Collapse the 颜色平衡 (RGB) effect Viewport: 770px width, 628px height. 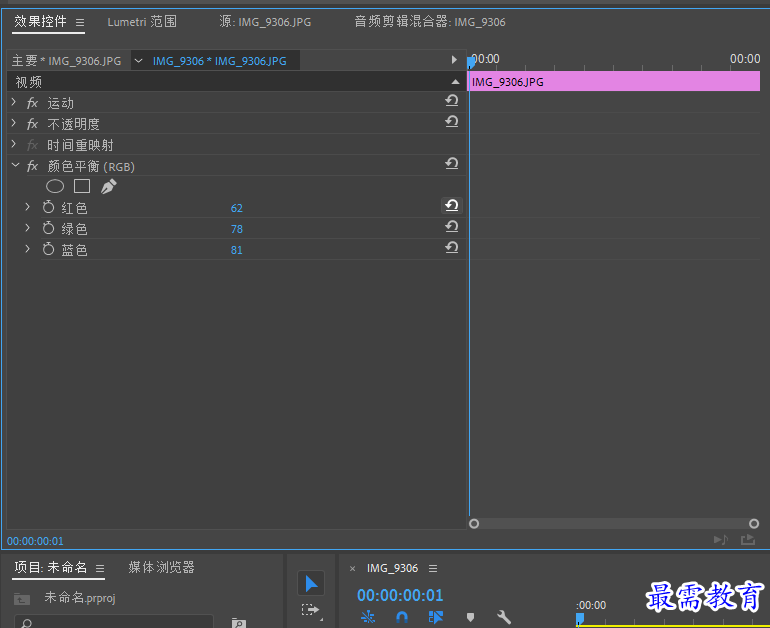(15, 165)
